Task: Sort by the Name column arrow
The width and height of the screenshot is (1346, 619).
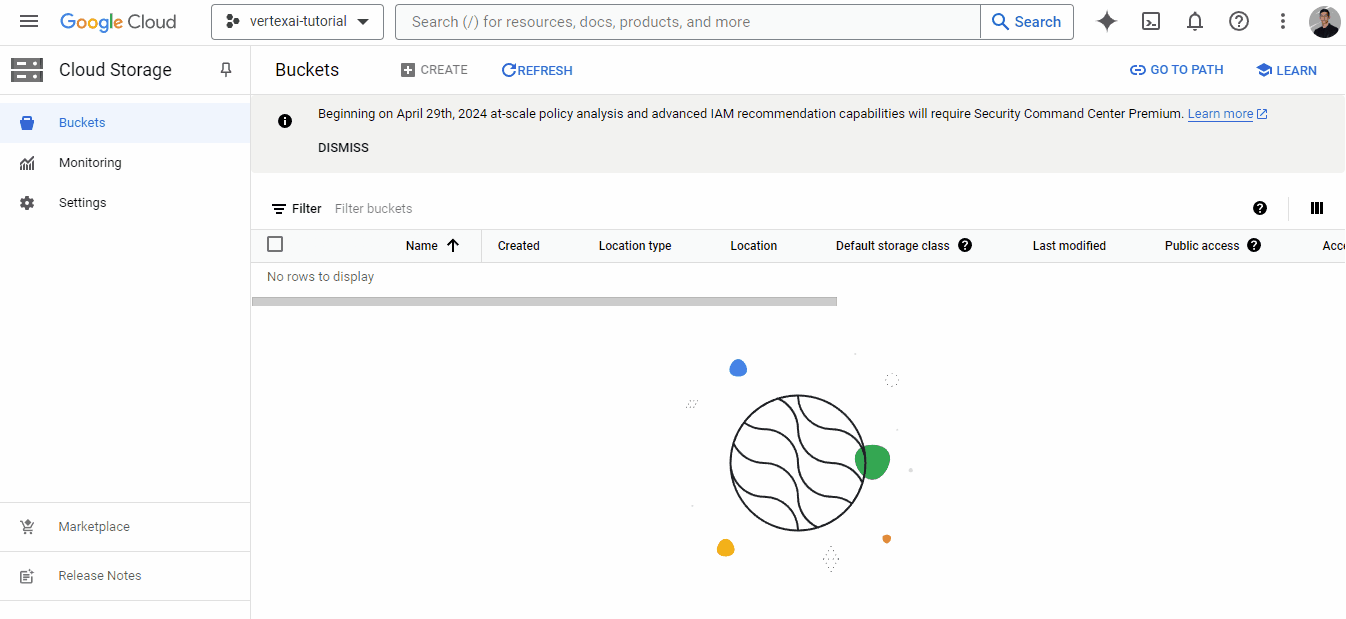Action: click(x=453, y=245)
